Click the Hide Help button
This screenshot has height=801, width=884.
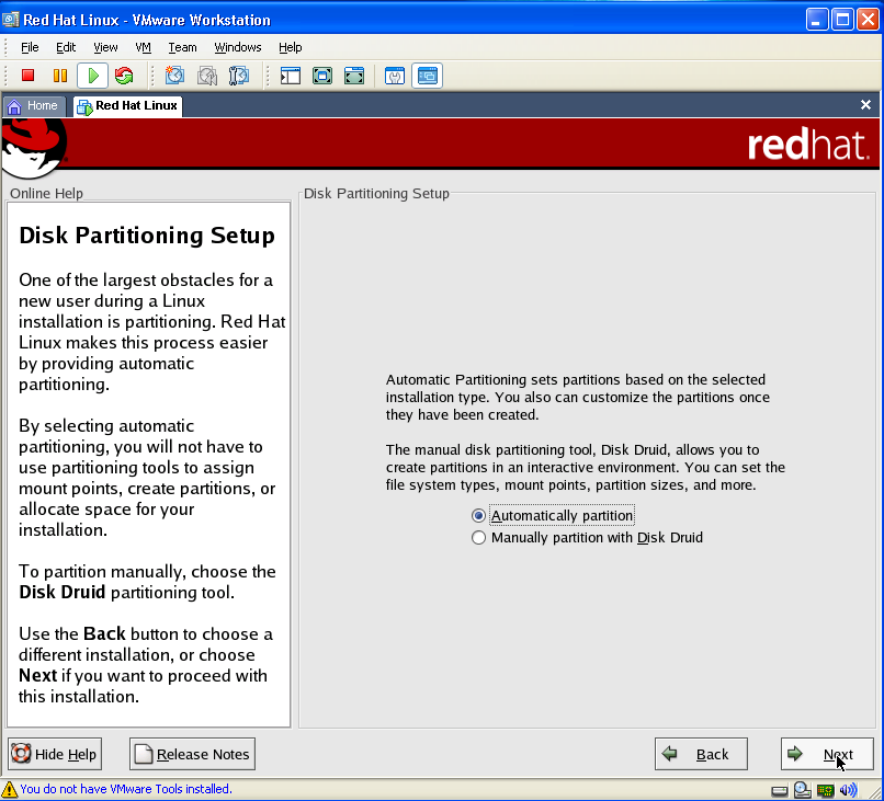coord(55,754)
